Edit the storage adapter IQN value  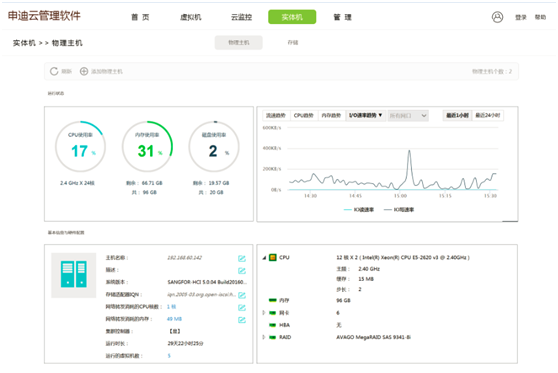coord(242,295)
